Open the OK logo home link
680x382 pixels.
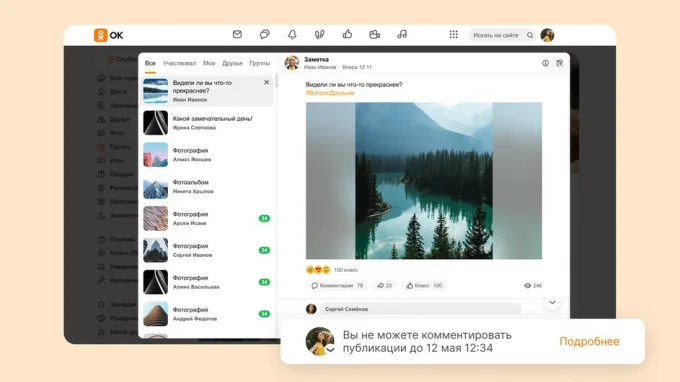point(108,35)
